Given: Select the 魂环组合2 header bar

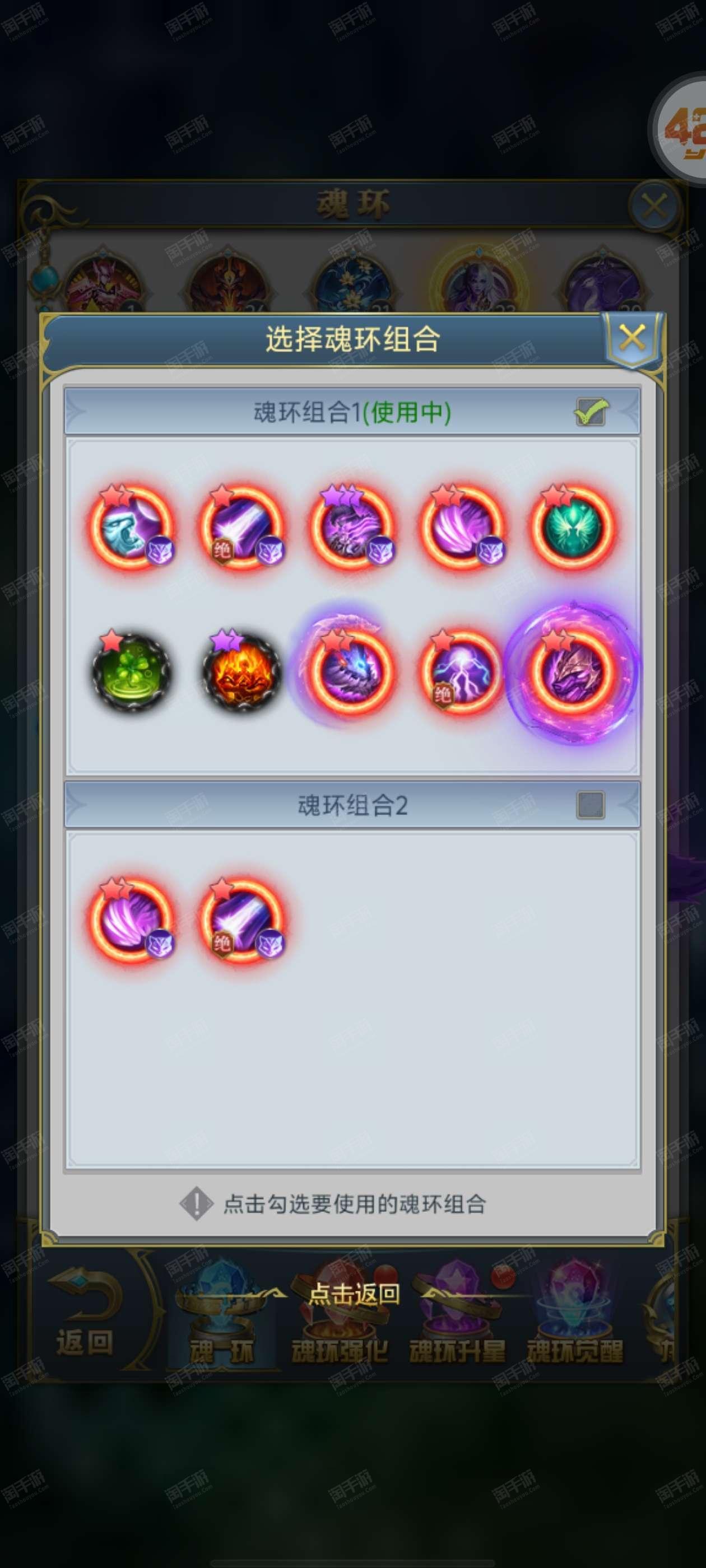Looking at the screenshot, I should click(352, 805).
